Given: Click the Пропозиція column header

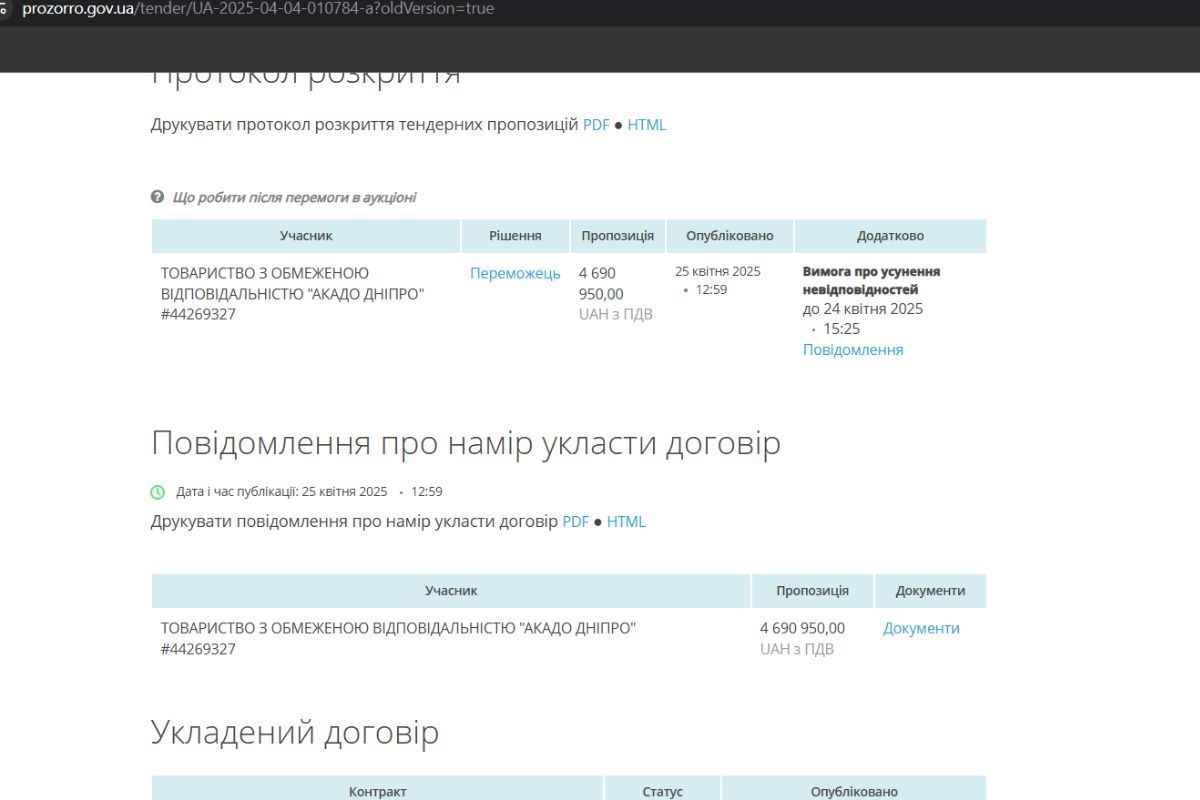Looking at the screenshot, I should 616,235.
